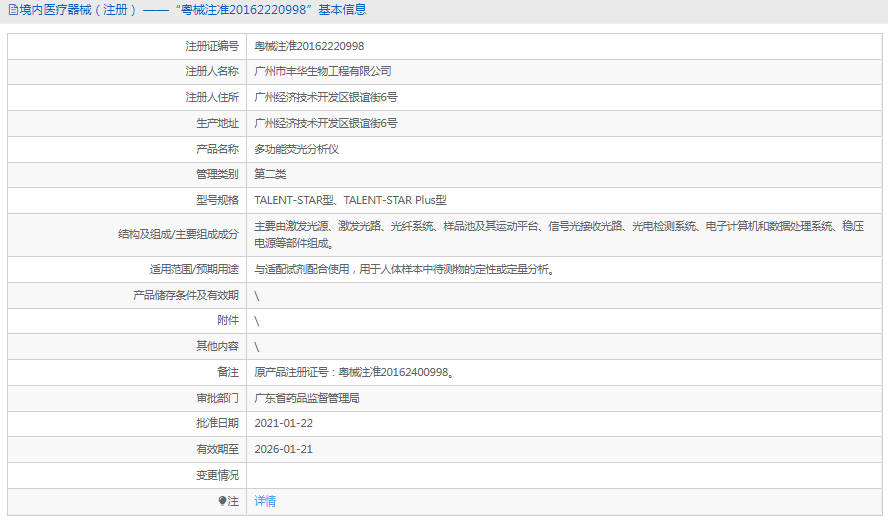Click the model spec TALENT-STAR型 value
Viewport: 888px width, 521px height.
(351, 200)
